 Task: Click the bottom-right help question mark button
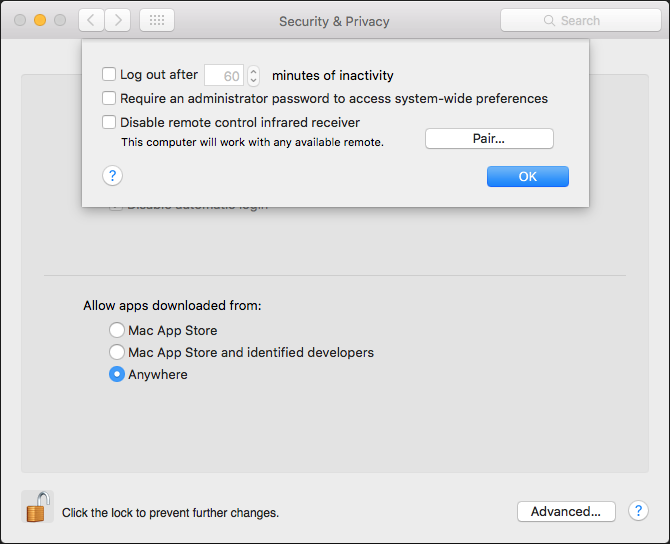tap(638, 511)
